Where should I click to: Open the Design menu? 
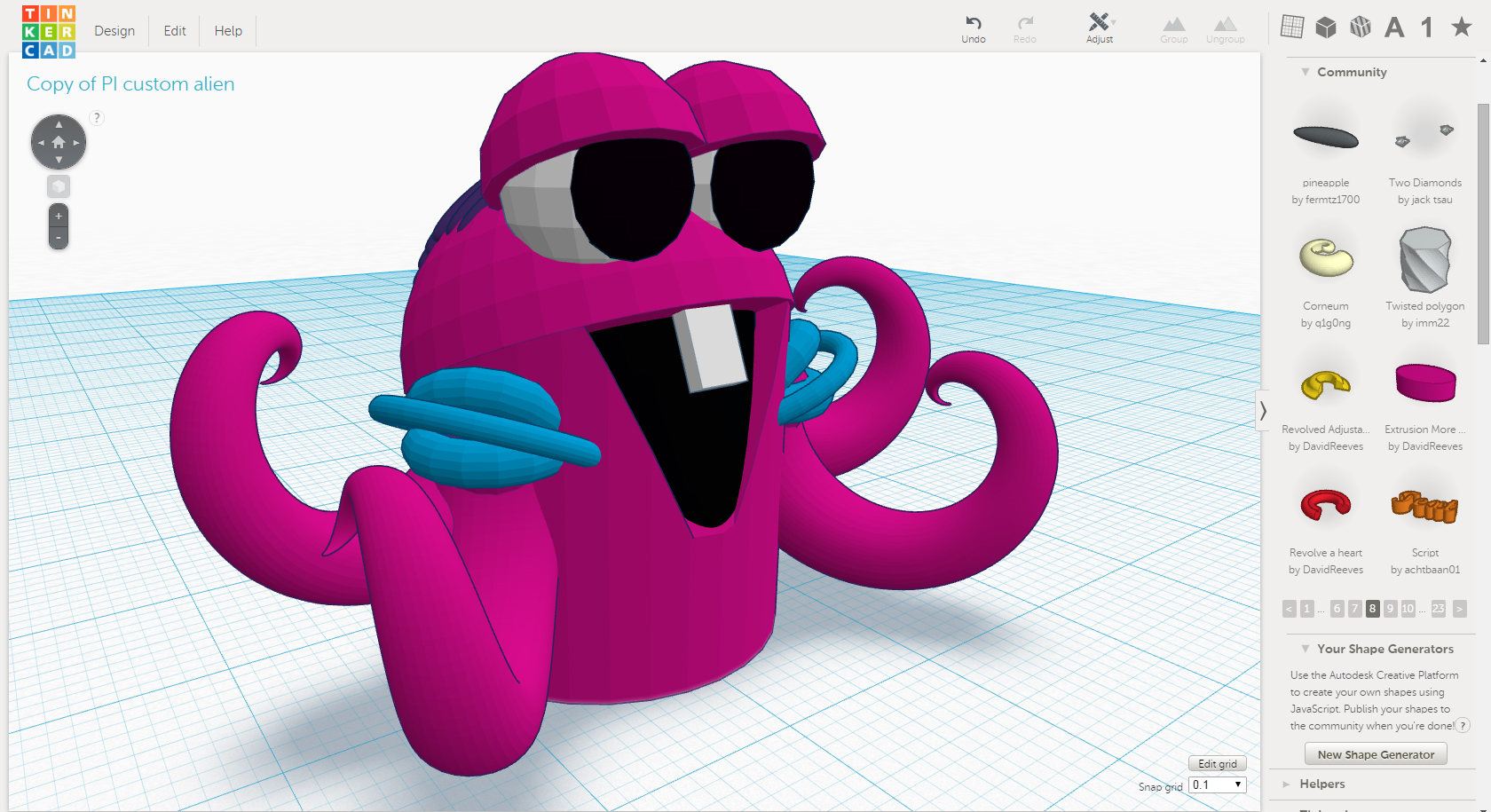coord(114,31)
